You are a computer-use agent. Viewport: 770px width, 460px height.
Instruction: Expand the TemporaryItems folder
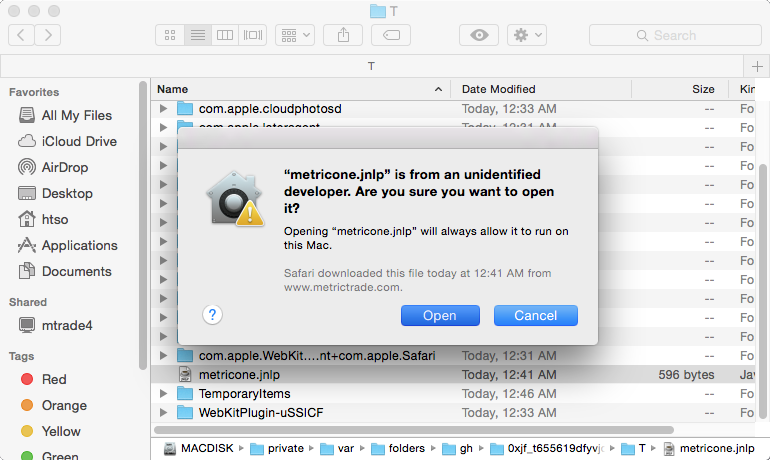pyautogui.click(x=164, y=394)
